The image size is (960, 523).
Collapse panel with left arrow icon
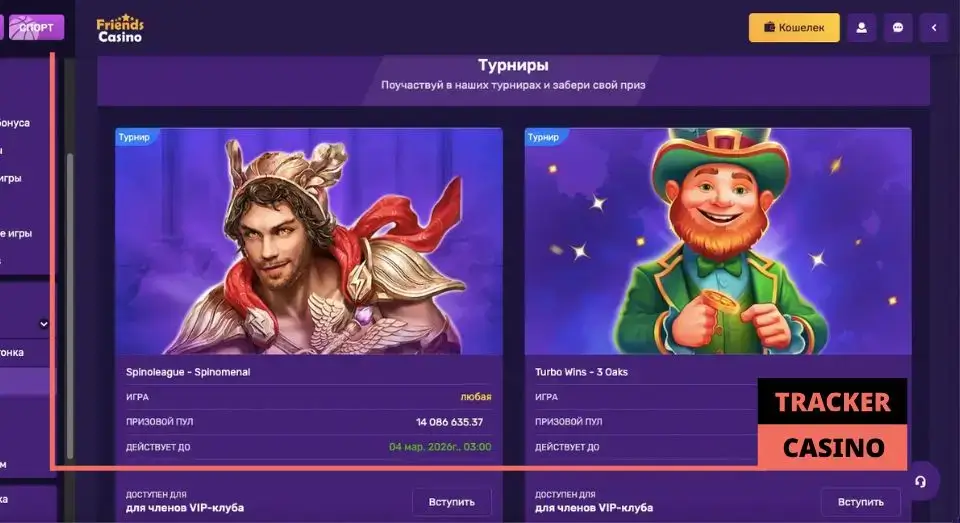(x=934, y=28)
